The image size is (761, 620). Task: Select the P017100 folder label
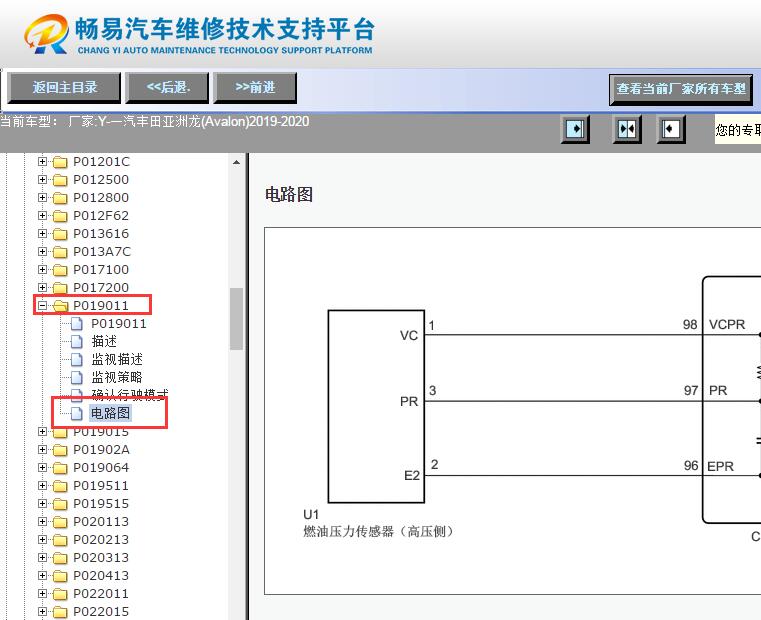101,269
